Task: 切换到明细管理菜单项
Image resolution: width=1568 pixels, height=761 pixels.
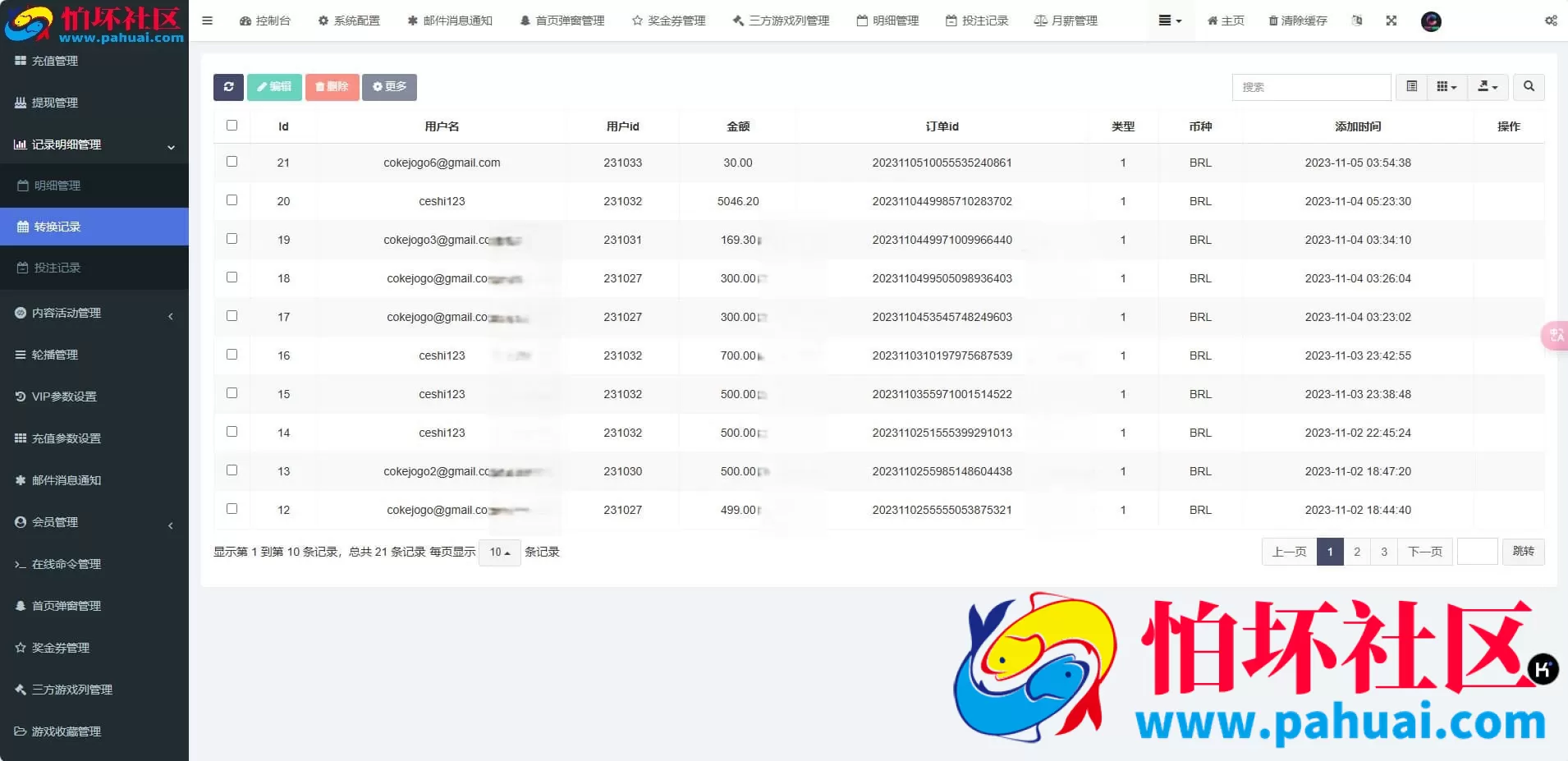Action: pyautogui.click(x=57, y=185)
